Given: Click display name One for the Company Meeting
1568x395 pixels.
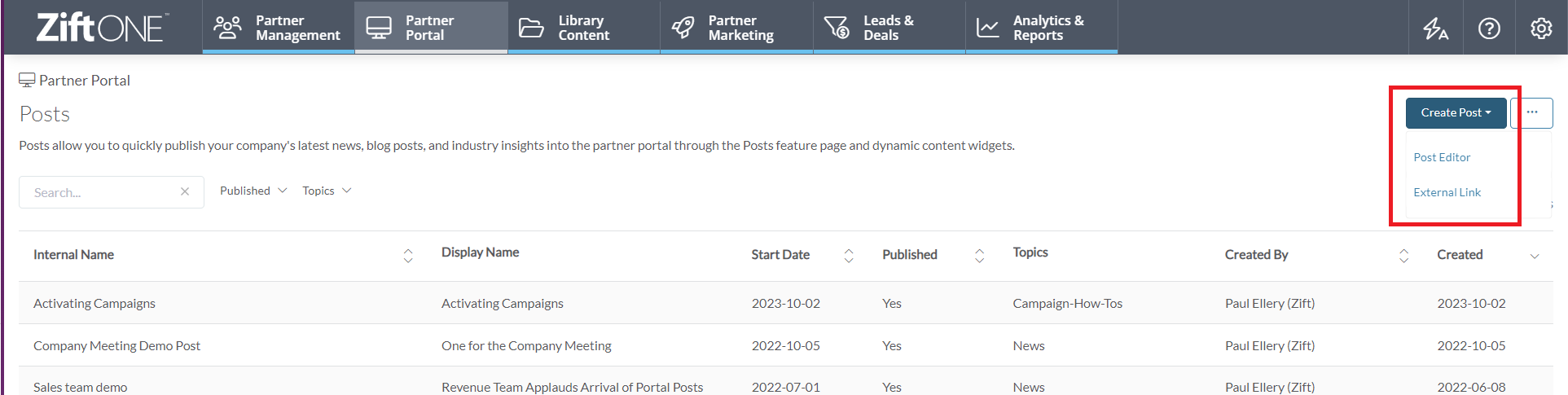Looking at the screenshot, I should [526, 345].
